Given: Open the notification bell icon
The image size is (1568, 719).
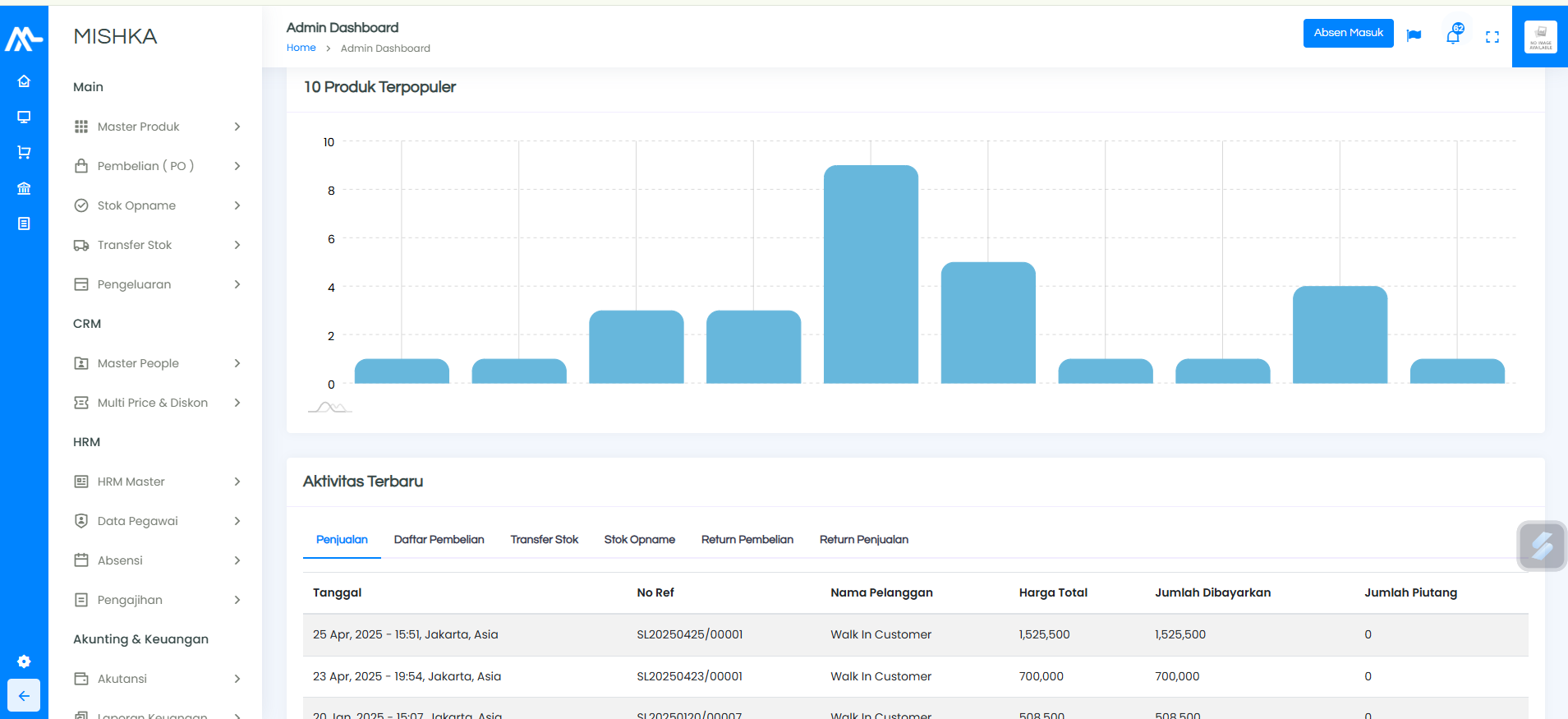Looking at the screenshot, I should coord(1453,35).
